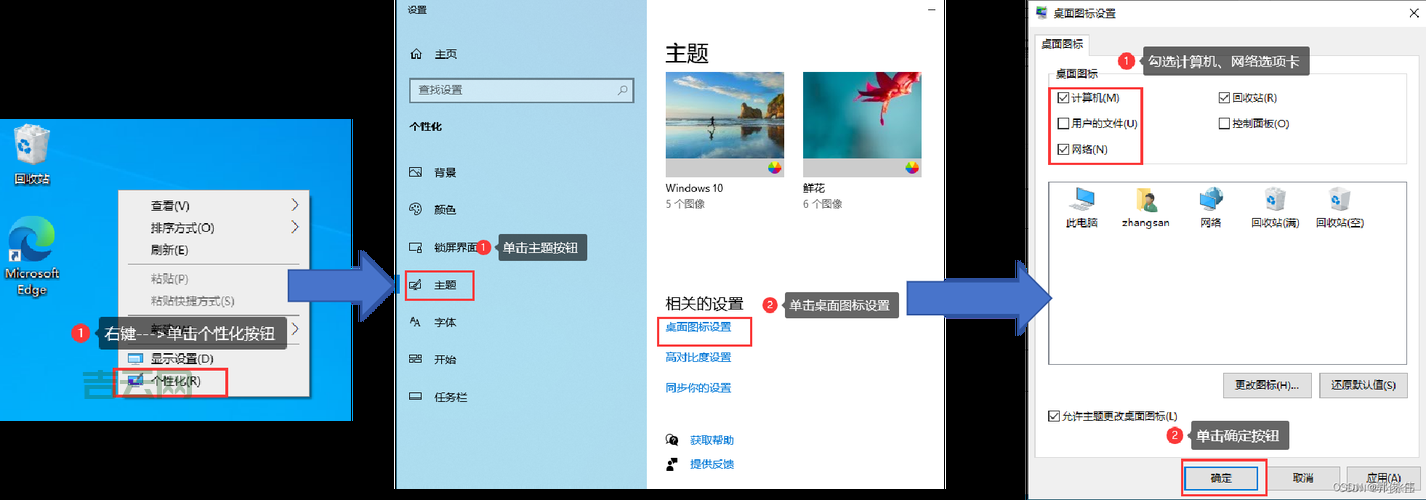Click the 取消 button

tap(1302, 478)
